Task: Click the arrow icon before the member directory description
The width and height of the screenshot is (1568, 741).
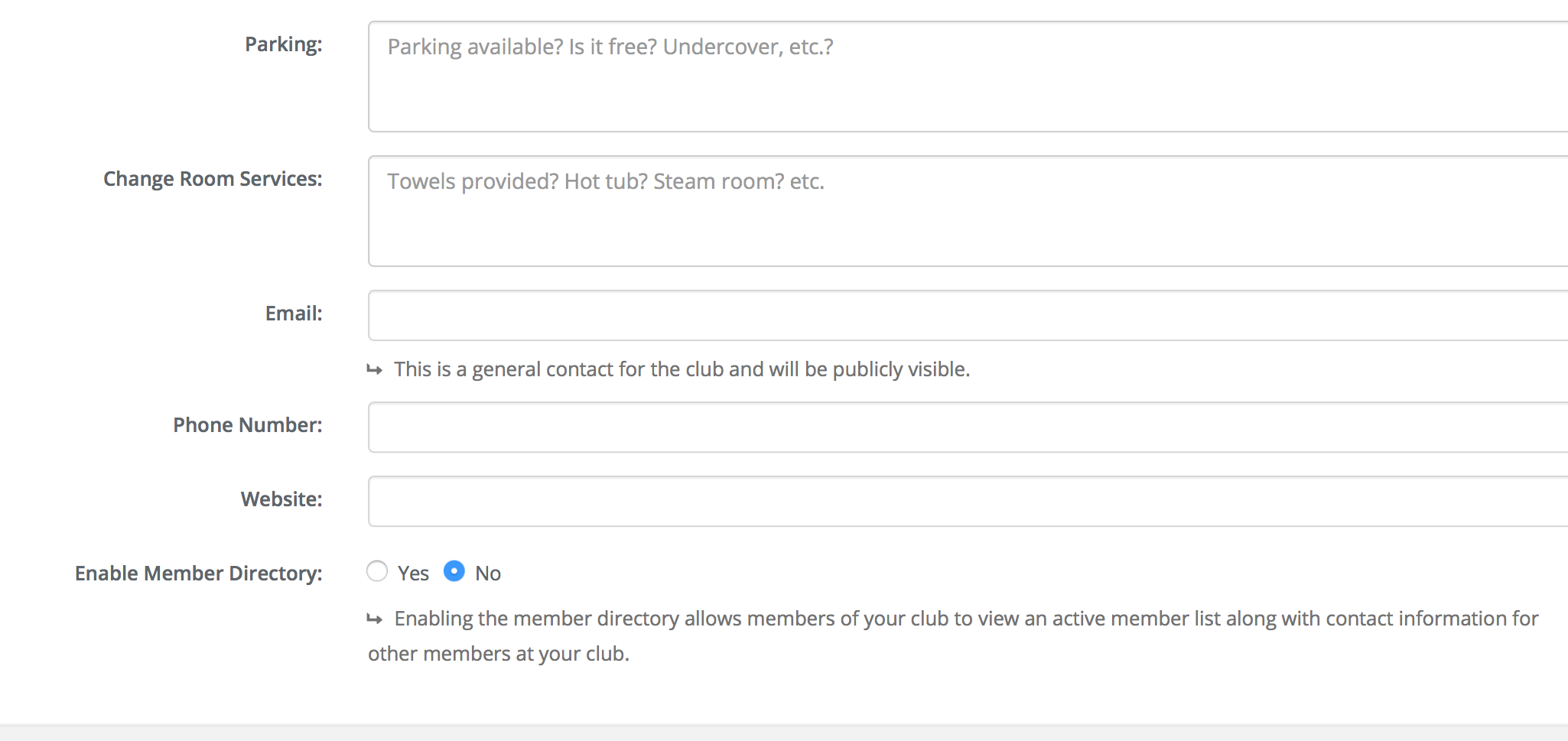Action: (x=374, y=619)
